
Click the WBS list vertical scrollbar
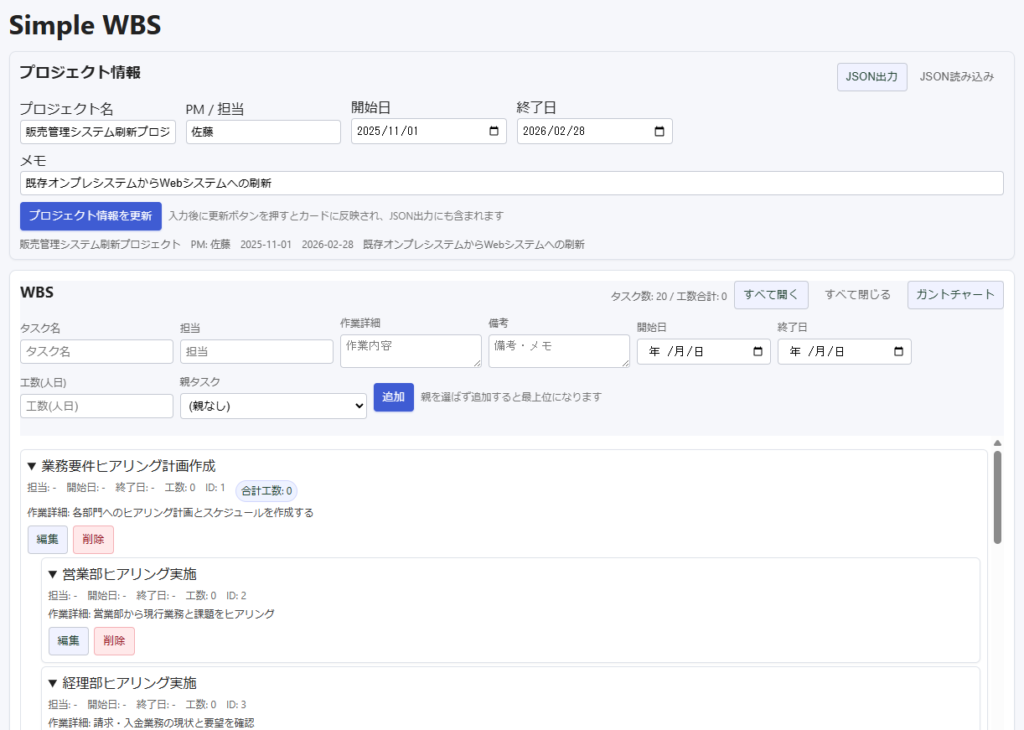click(997, 497)
